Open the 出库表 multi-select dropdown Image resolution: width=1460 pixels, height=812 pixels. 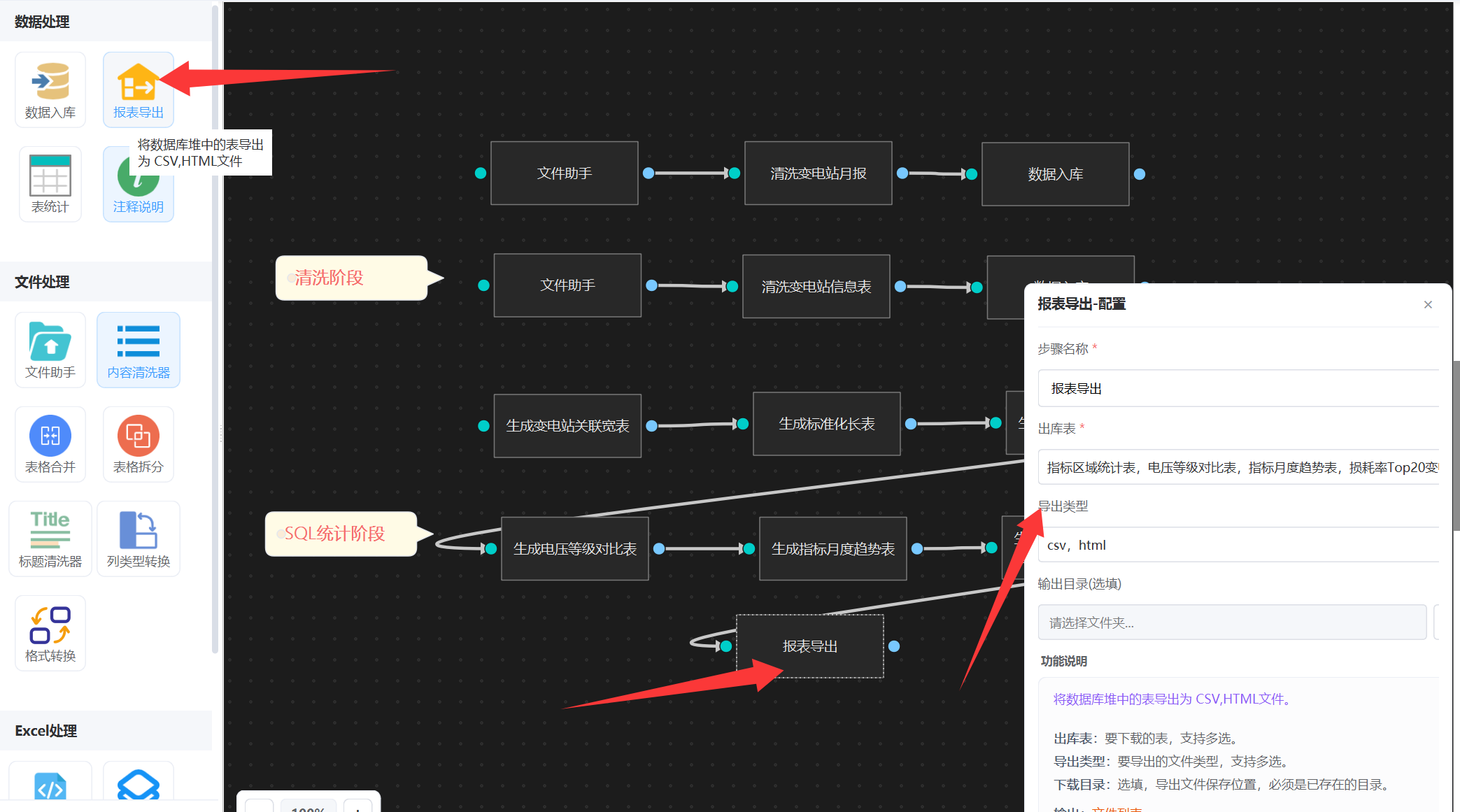(1238, 467)
